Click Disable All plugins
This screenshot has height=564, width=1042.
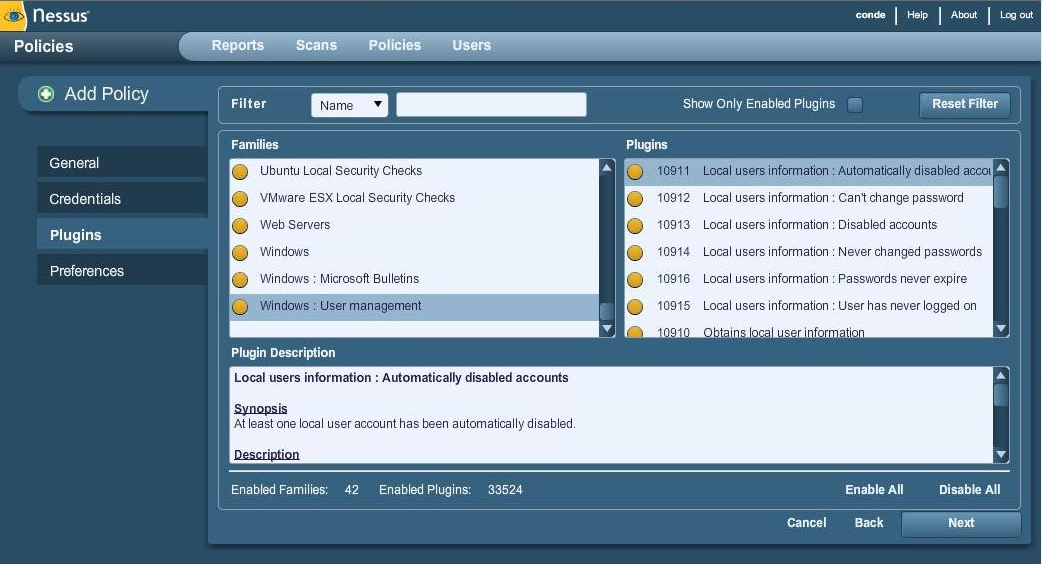pos(970,490)
